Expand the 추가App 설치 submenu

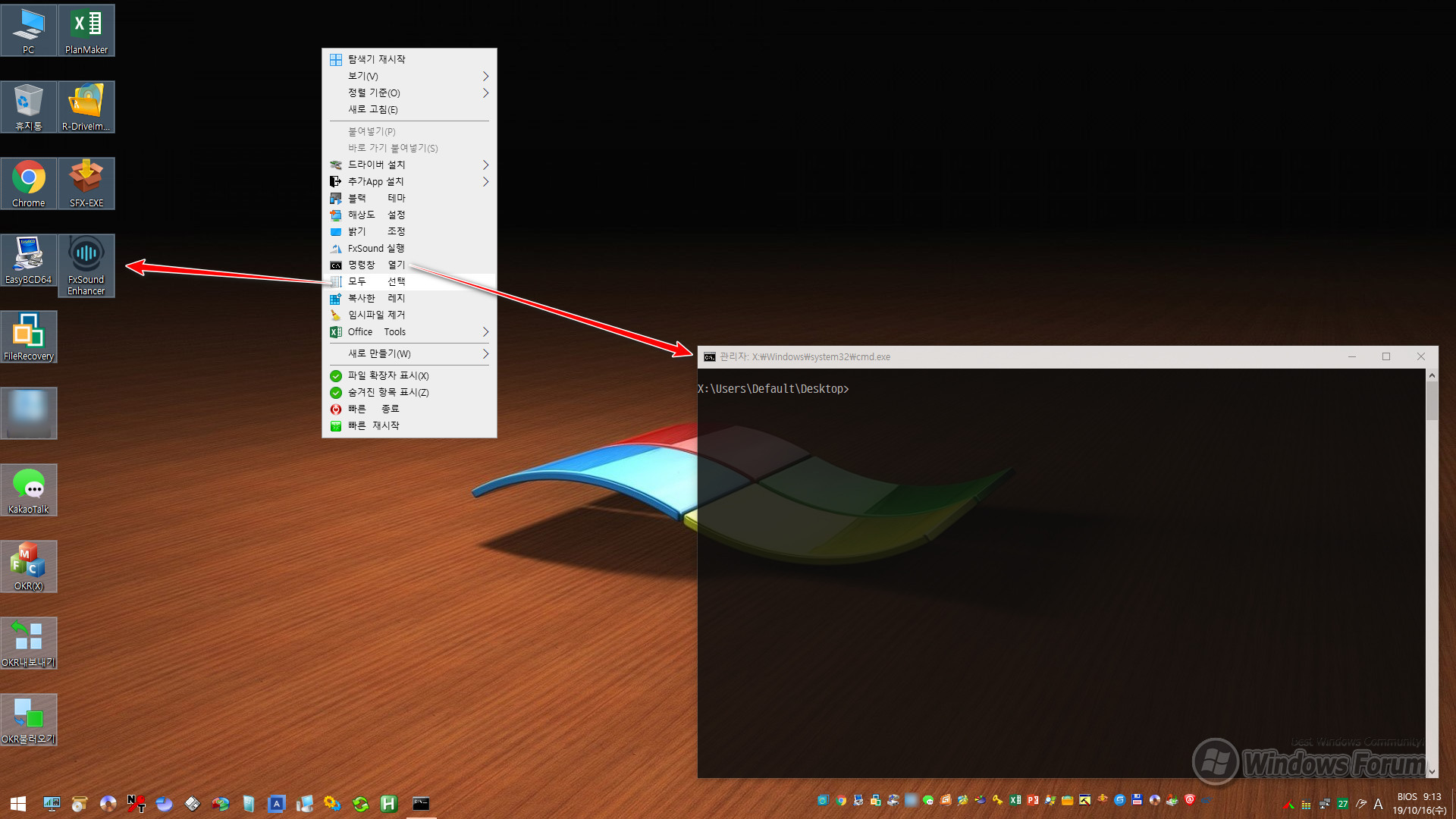[x=409, y=181]
